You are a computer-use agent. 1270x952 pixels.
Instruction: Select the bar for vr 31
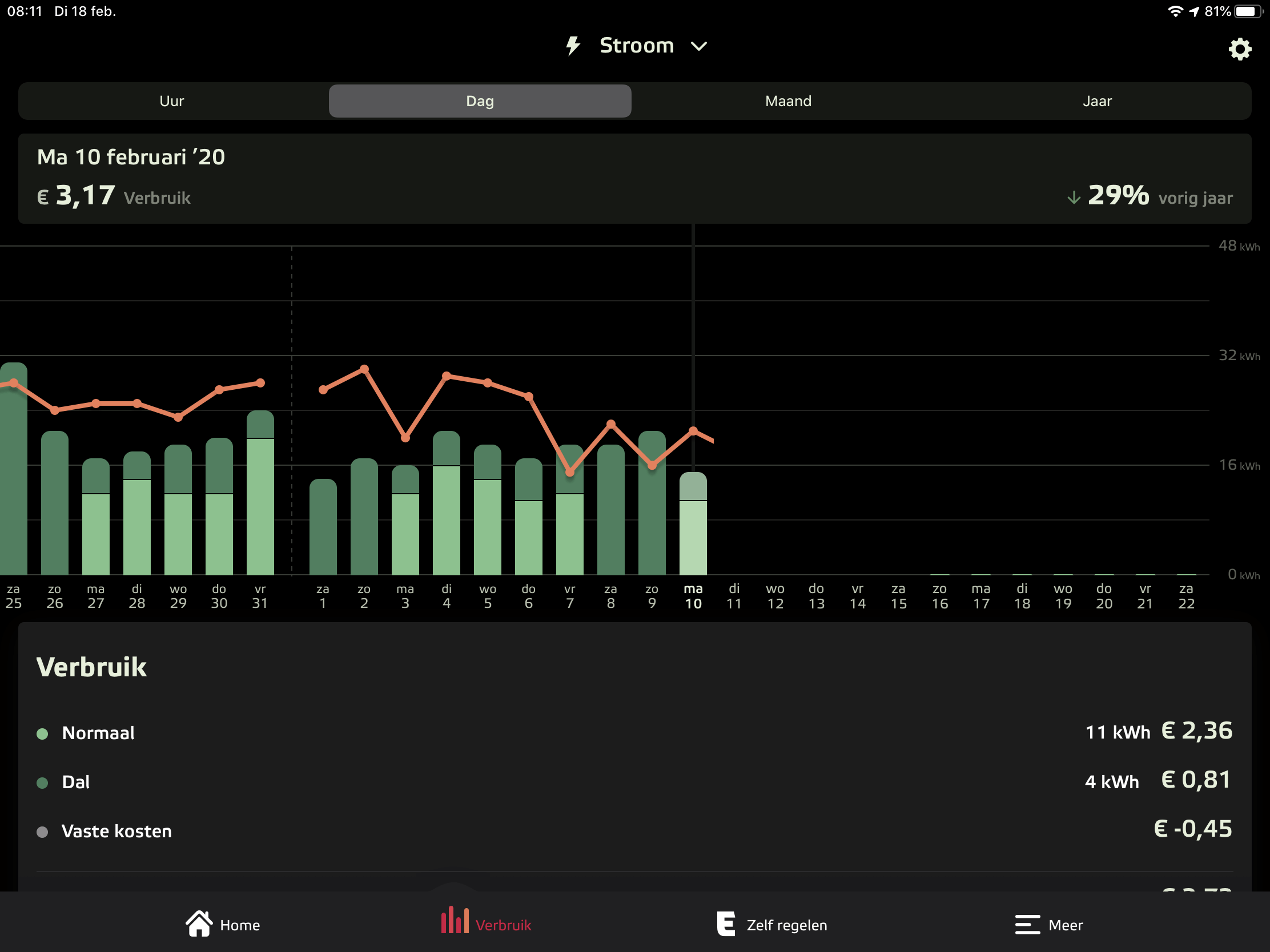click(260, 494)
